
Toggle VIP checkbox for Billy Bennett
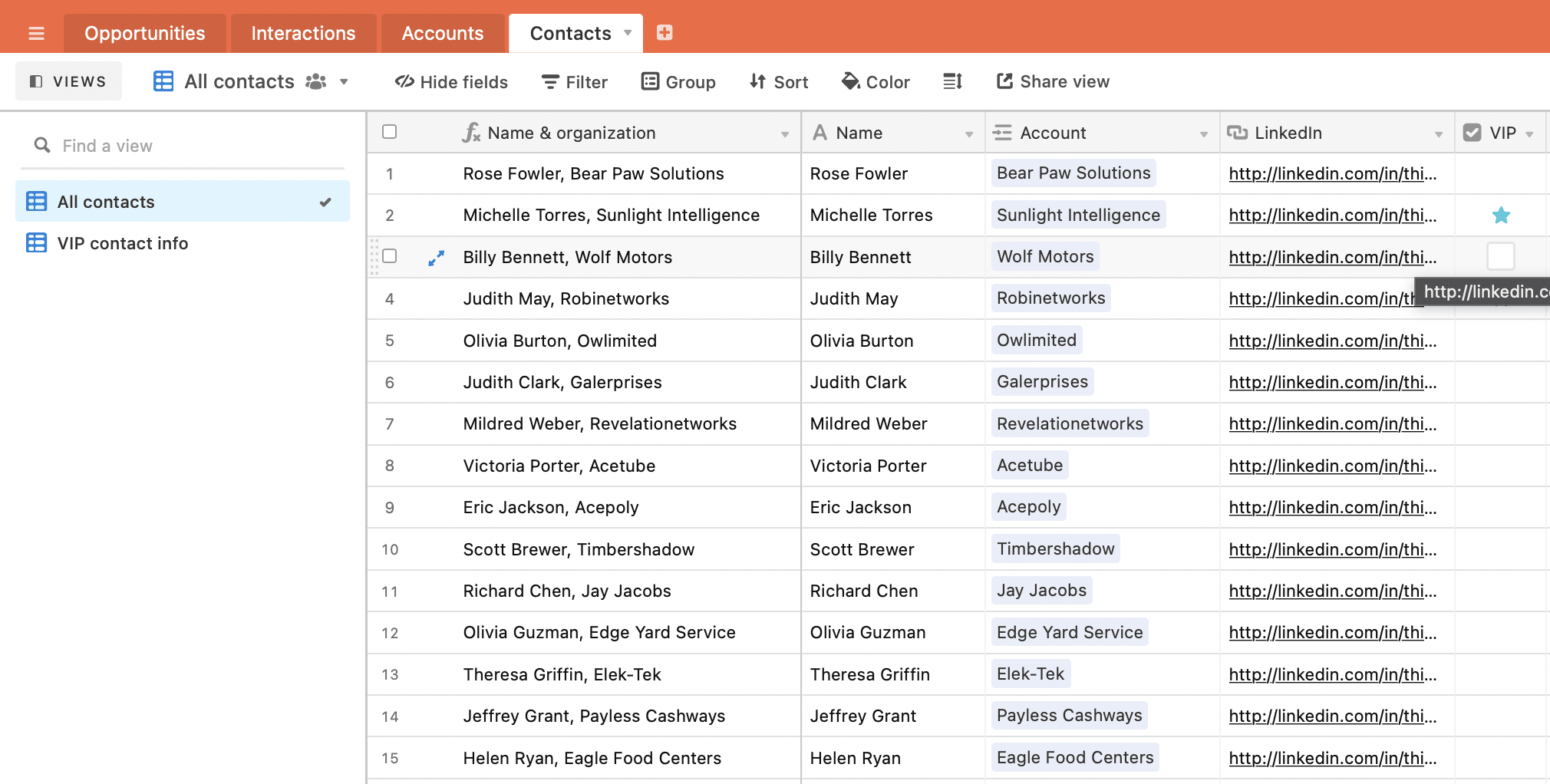click(x=1500, y=256)
